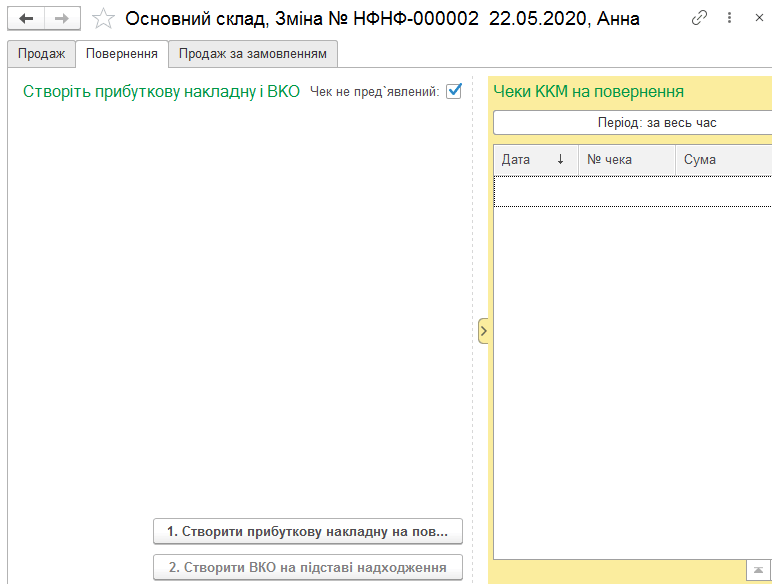Viewport: 775px width, 586px height.
Task: Switch to the Продаж tab
Action: (42, 54)
